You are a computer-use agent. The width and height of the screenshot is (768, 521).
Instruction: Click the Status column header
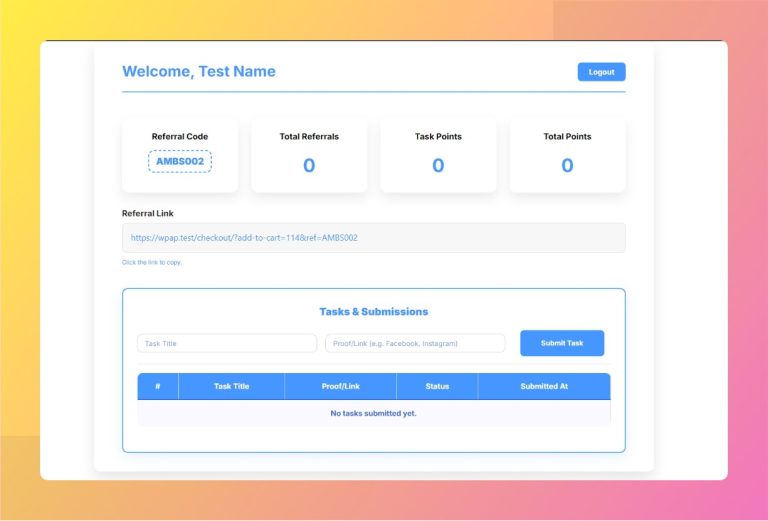click(x=437, y=386)
